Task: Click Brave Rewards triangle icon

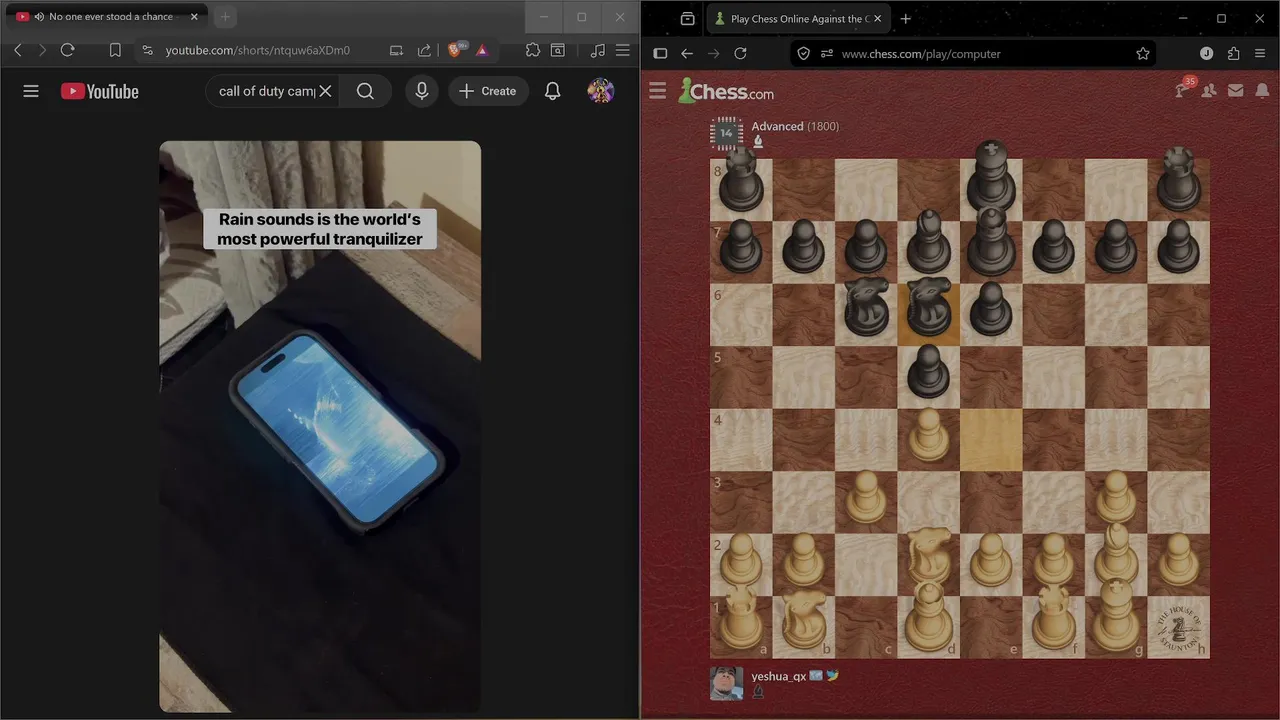Action: click(482, 50)
